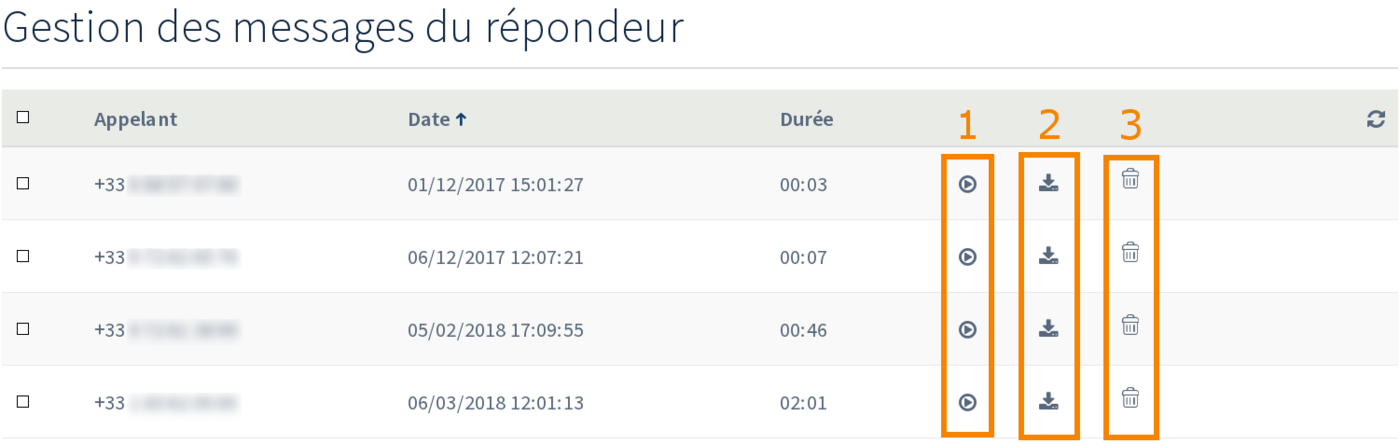Screen dimensions: 1400x444
Task: Download the 01/12/2017 voicemail
Action: 1048,183
